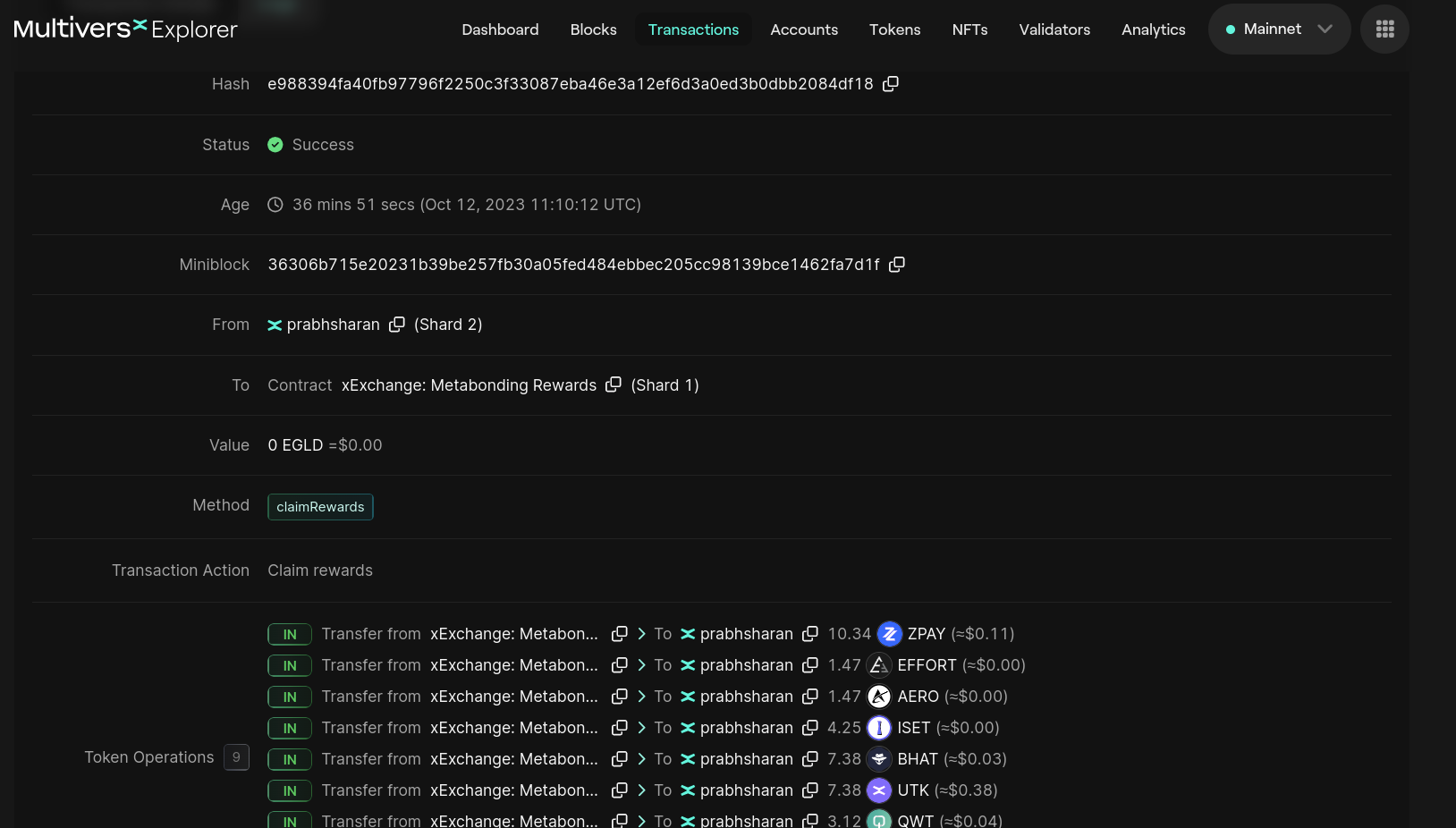The image size is (1456, 828).
Task: Click the claimRewards method badge
Action: (x=320, y=507)
